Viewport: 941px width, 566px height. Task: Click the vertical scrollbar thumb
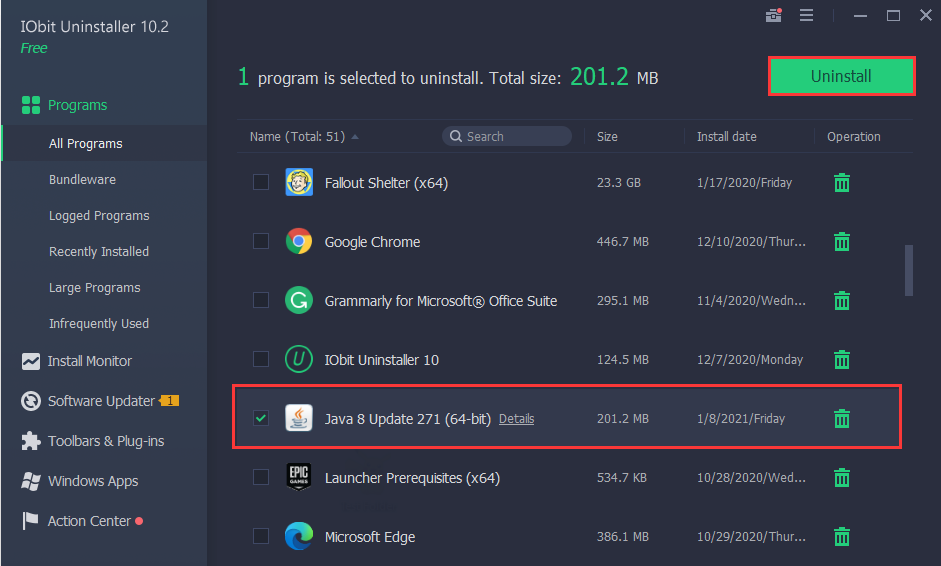(909, 270)
